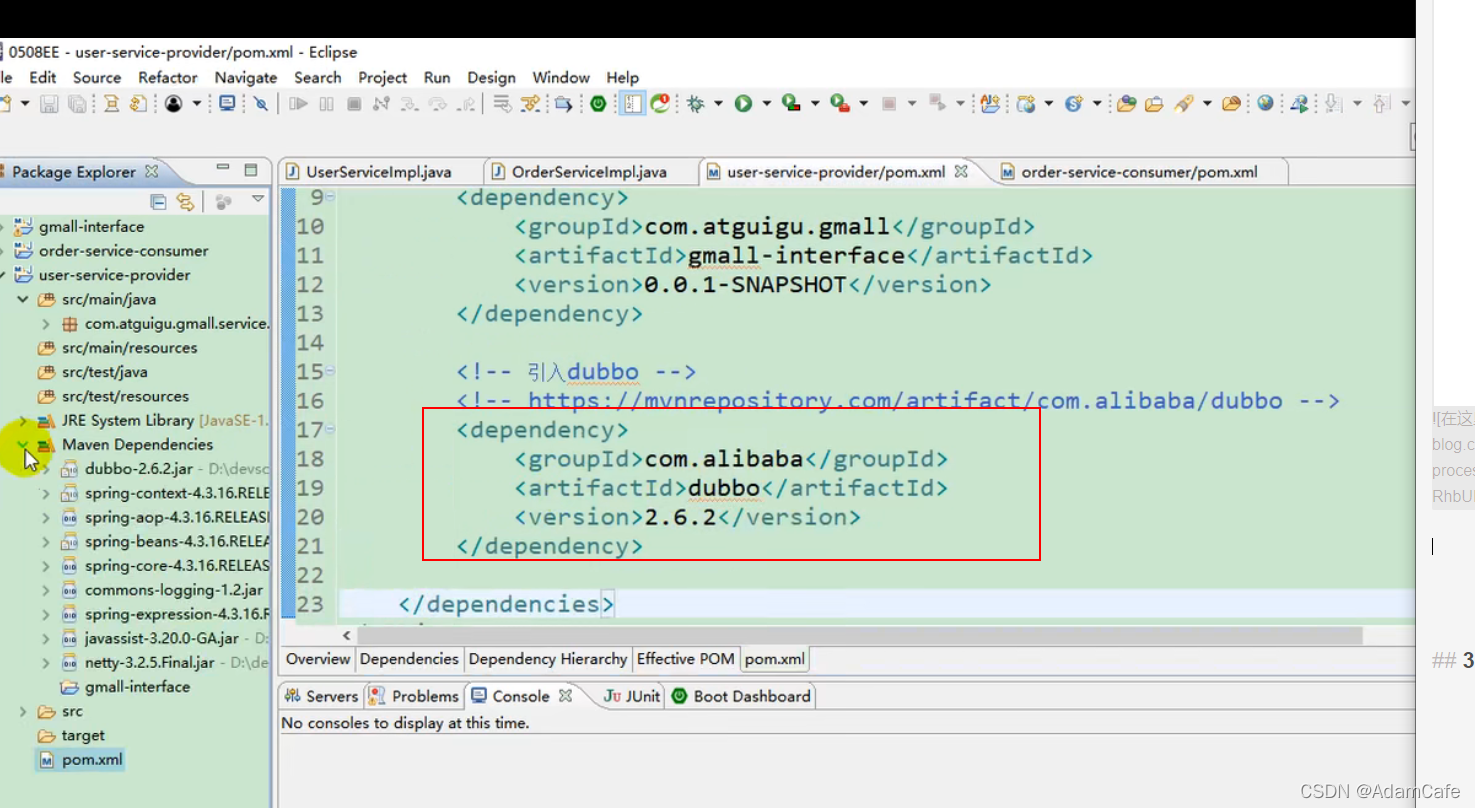The width and height of the screenshot is (1475, 808).
Task: Expand the com.atguigu.gmall.service package
Action: pyautogui.click(x=46, y=324)
